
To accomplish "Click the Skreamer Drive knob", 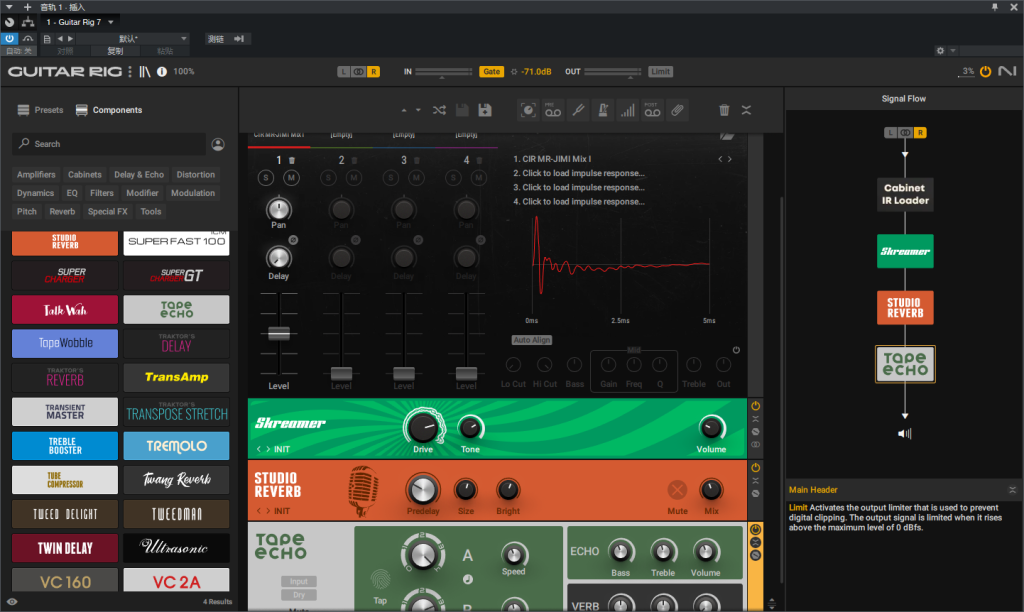I will [x=423, y=427].
